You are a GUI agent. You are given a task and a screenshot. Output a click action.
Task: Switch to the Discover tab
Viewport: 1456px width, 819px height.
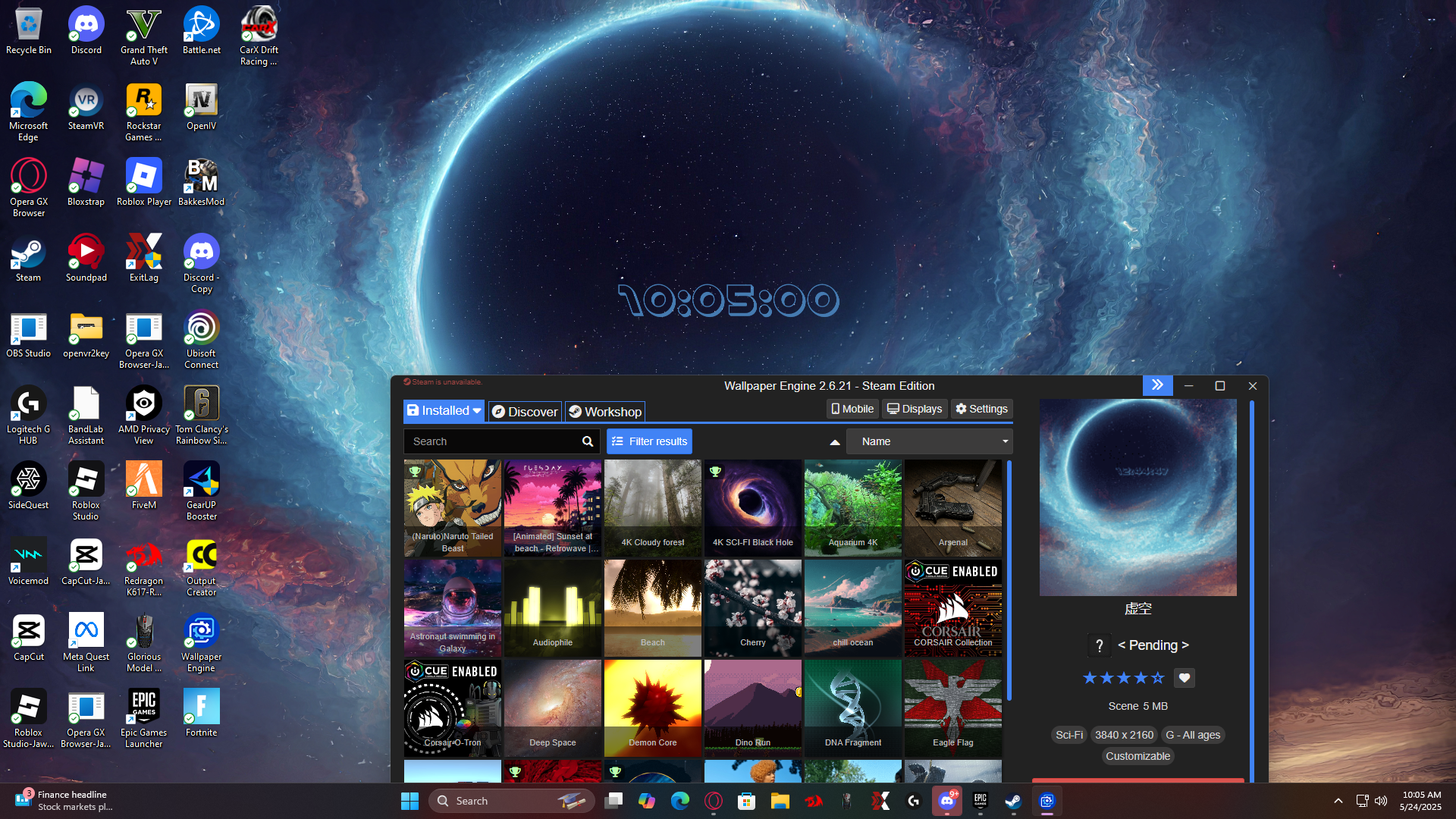pos(525,412)
